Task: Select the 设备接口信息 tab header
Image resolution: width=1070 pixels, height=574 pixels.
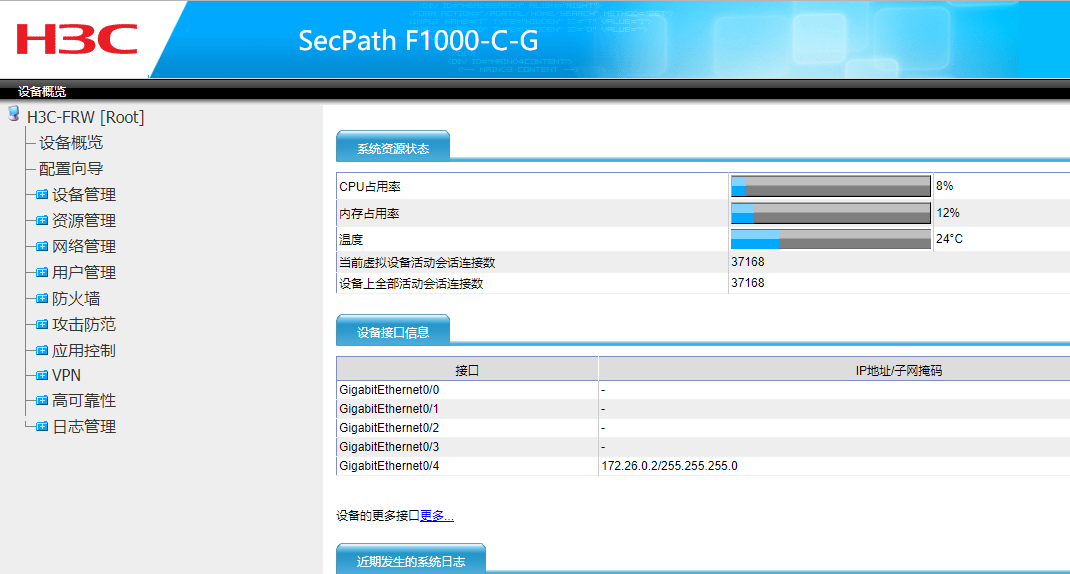Action: pos(393,332)
